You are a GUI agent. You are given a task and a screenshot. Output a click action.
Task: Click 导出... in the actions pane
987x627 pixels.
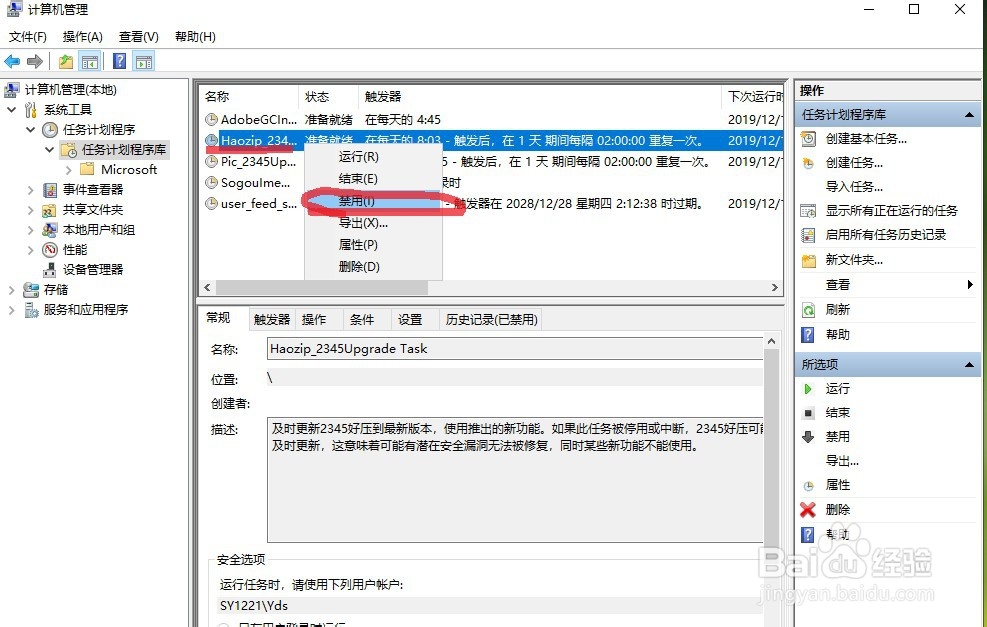[842, 461]
